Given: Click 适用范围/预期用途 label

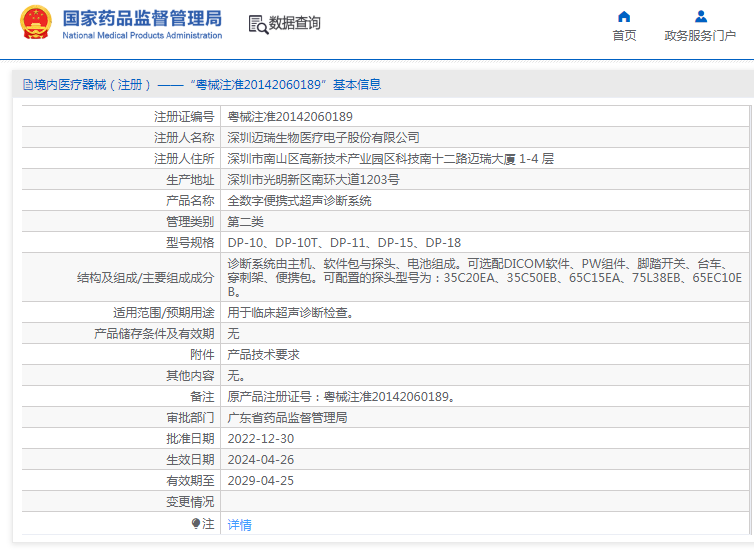Looking at the screenshot, I should [x=163, y=313].
